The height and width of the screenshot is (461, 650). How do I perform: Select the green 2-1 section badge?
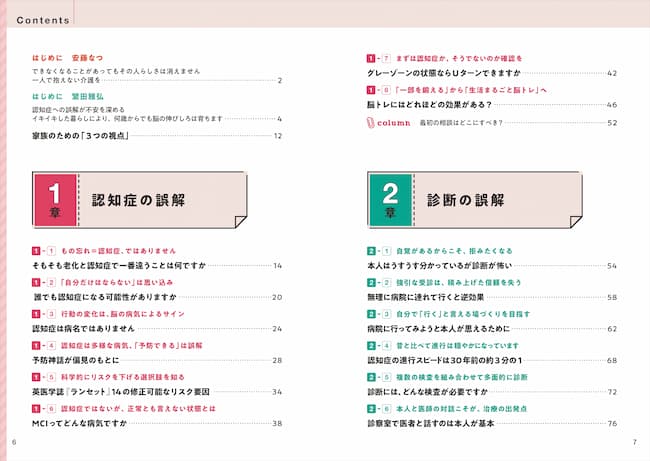pyautogui.click(x=380, y=249)
